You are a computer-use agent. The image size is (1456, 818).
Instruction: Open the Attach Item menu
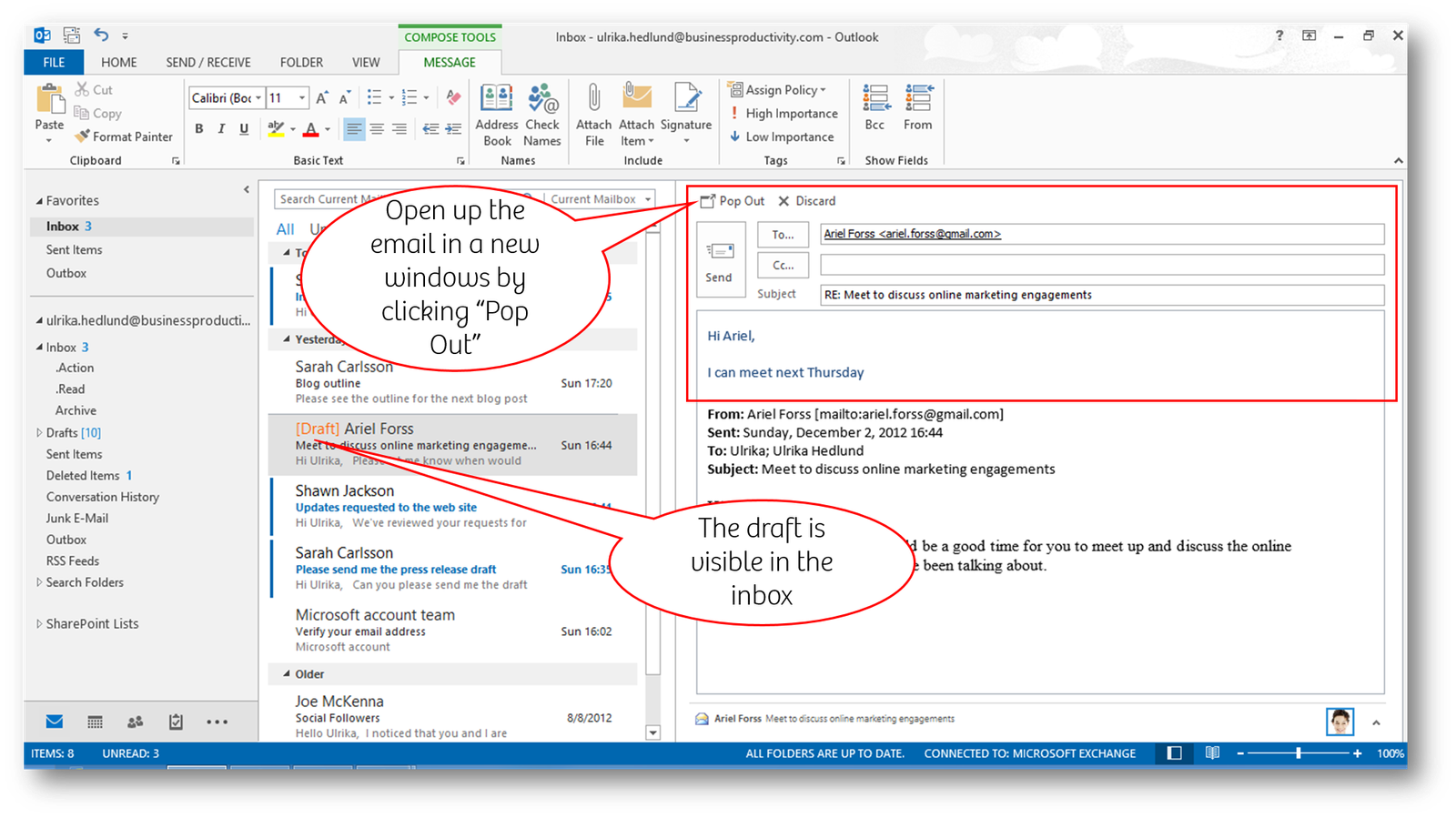637,115
